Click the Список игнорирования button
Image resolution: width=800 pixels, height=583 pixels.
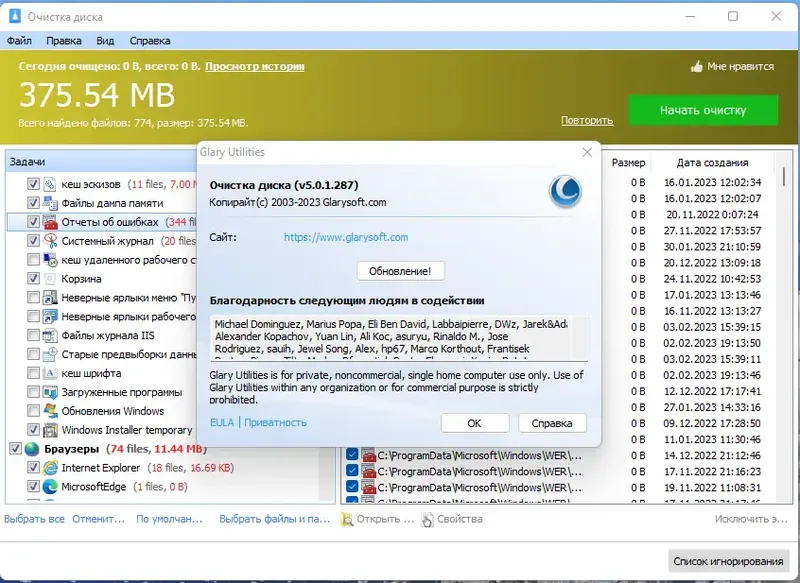click(729, 560)
